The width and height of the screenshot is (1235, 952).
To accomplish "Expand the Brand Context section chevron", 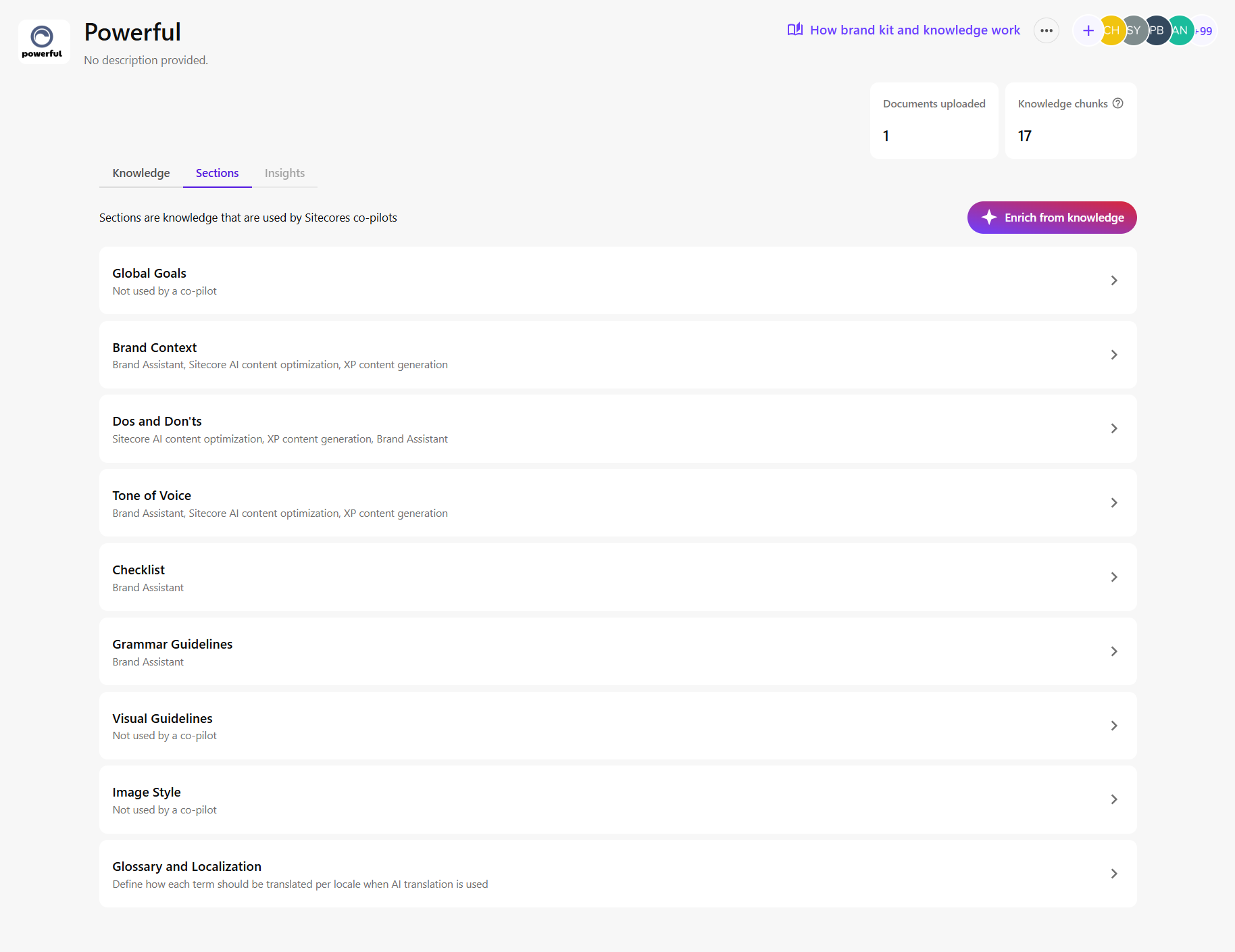I will tap(1114, 355).
